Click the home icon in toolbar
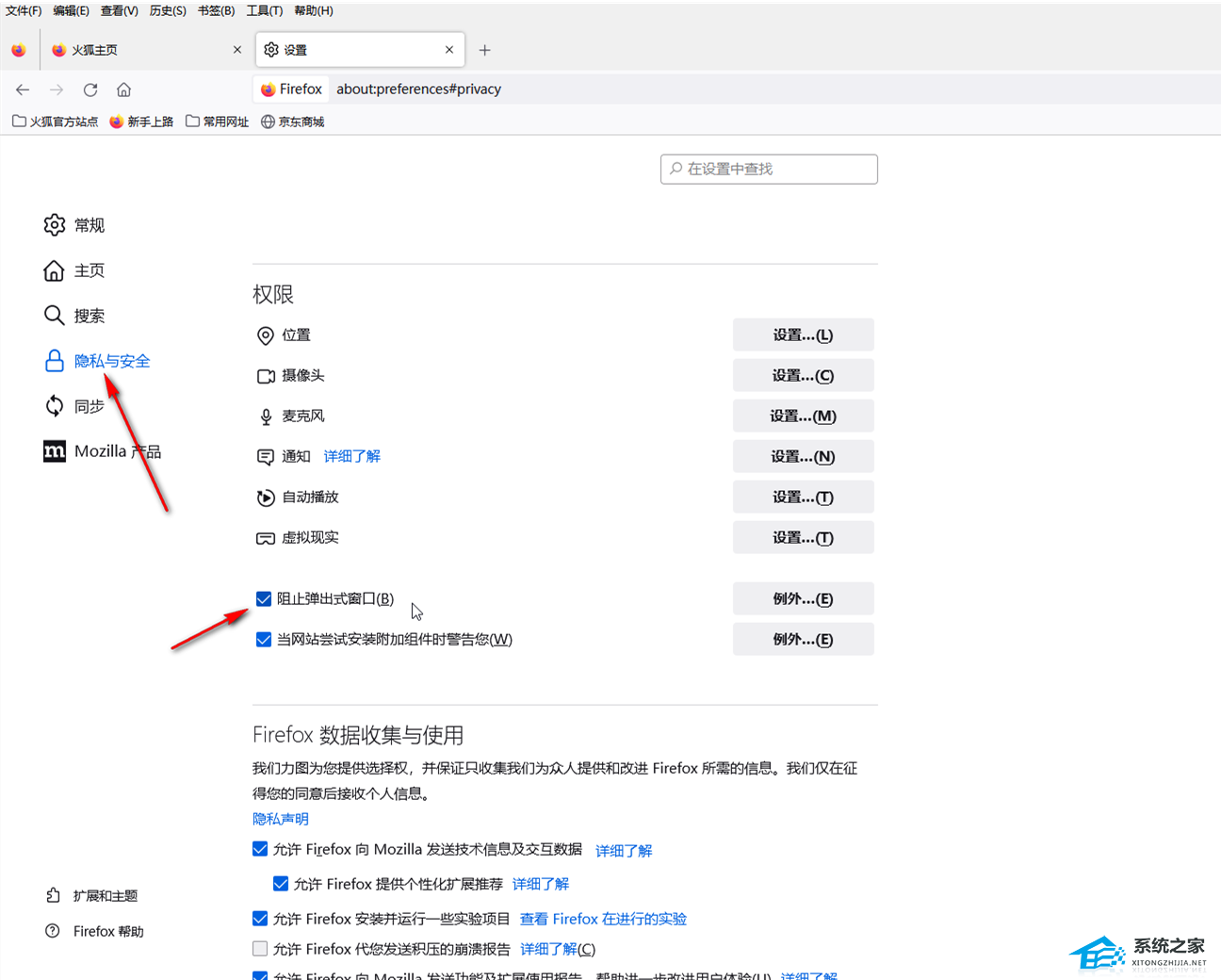Viewport: 1221px width, 980px height. (123, 90)
